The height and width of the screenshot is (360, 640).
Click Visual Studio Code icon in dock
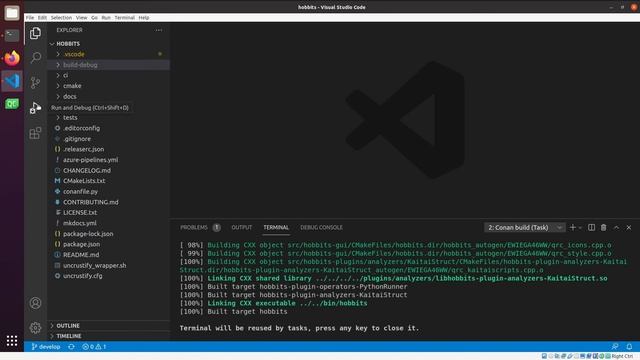[x=12, y=81]
